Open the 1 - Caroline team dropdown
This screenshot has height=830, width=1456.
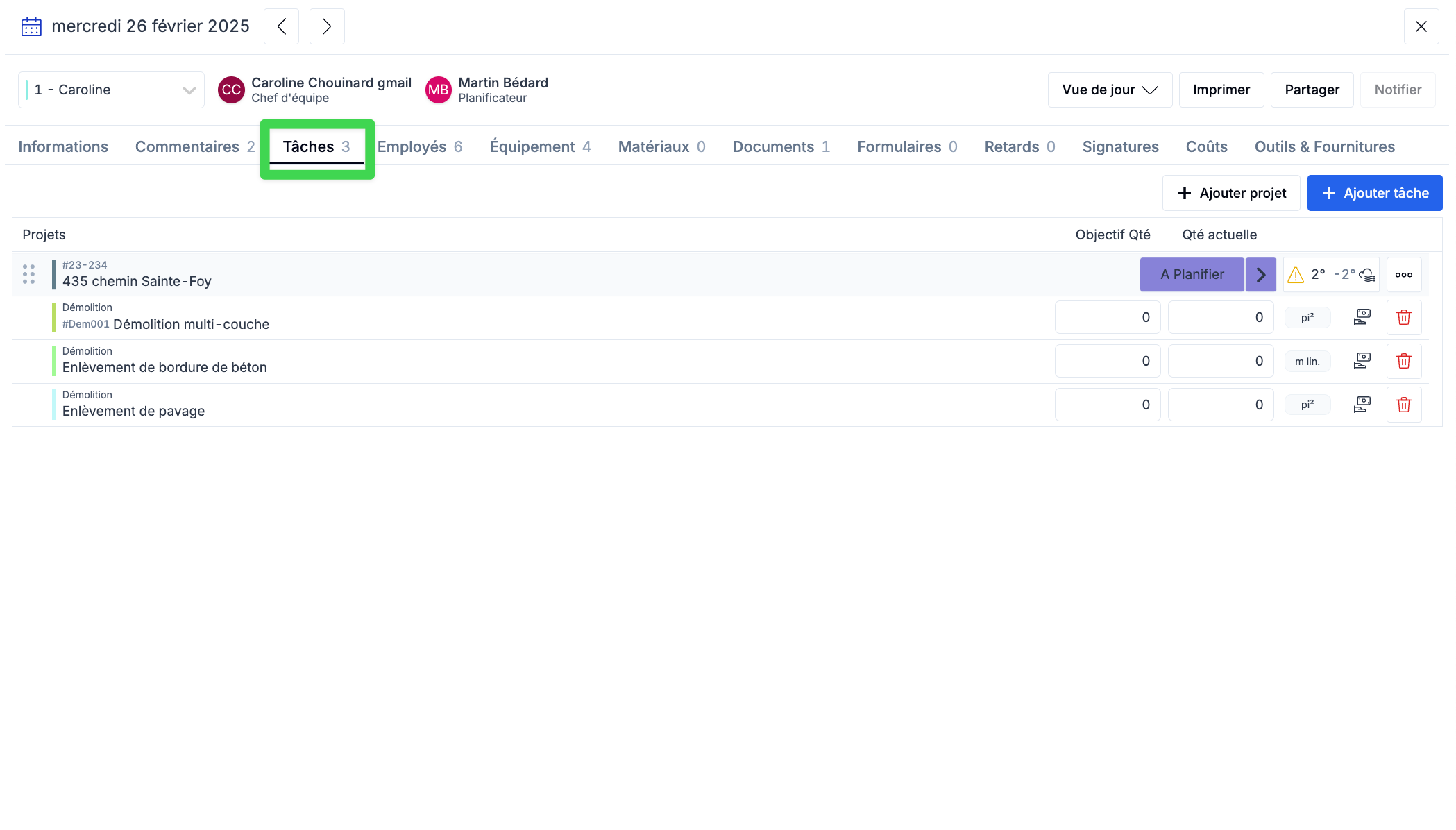pos(111,90)
